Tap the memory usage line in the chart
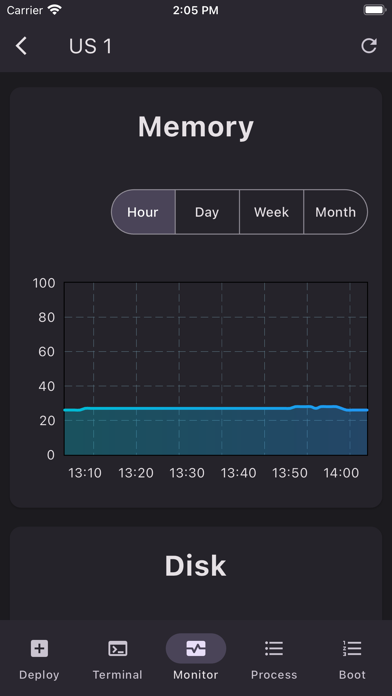 [216, 408]
